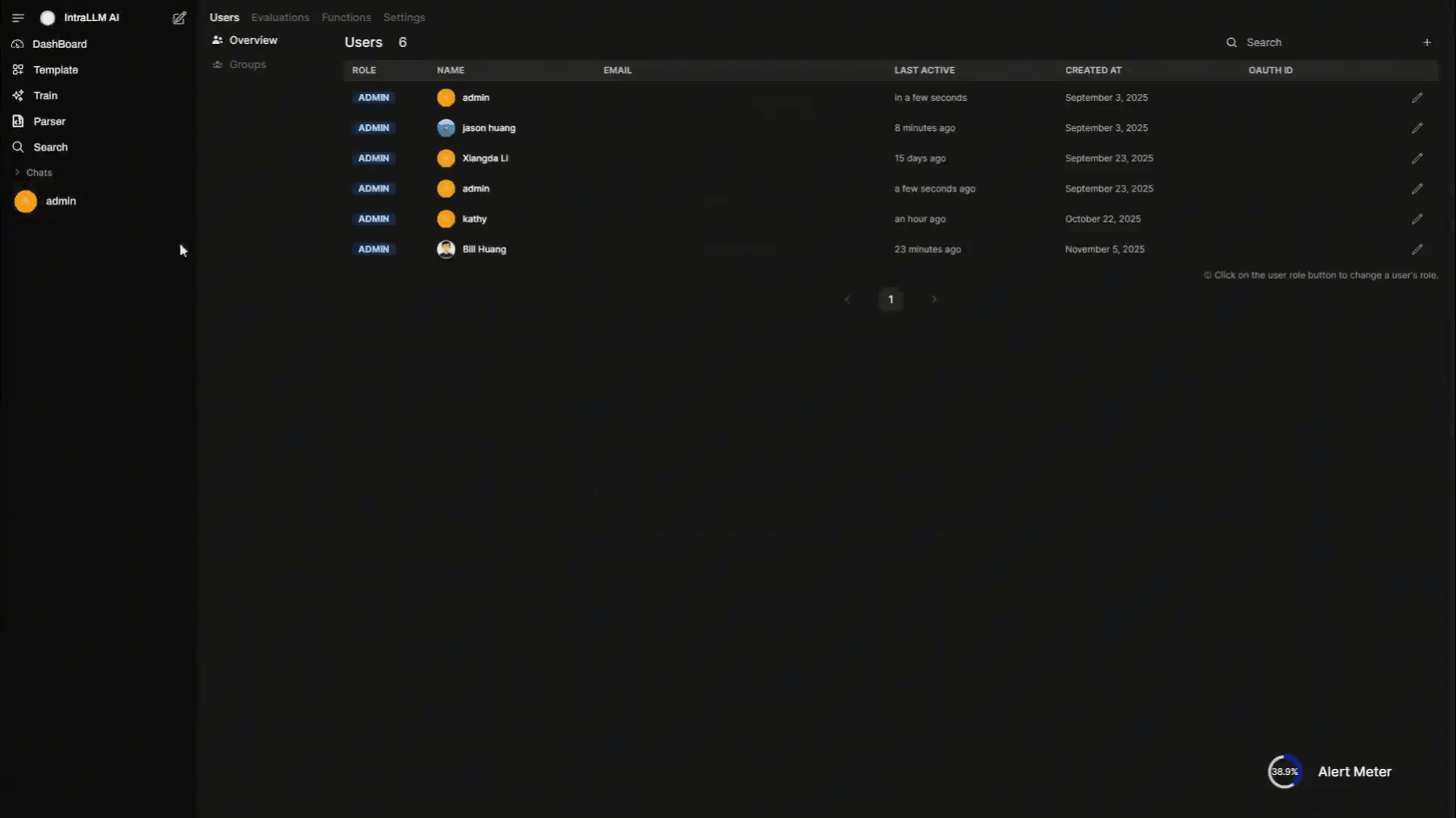Sort users by OAuth ID column
This screenshot has width=1456, height=818.
click(x=1270, y=70)
